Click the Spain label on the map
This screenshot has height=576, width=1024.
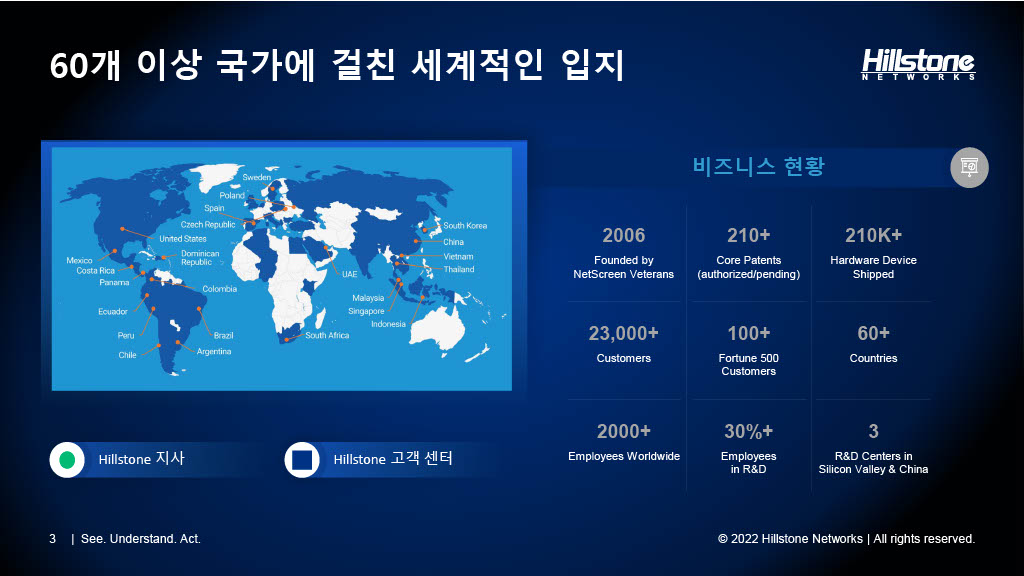click(214, 208)
